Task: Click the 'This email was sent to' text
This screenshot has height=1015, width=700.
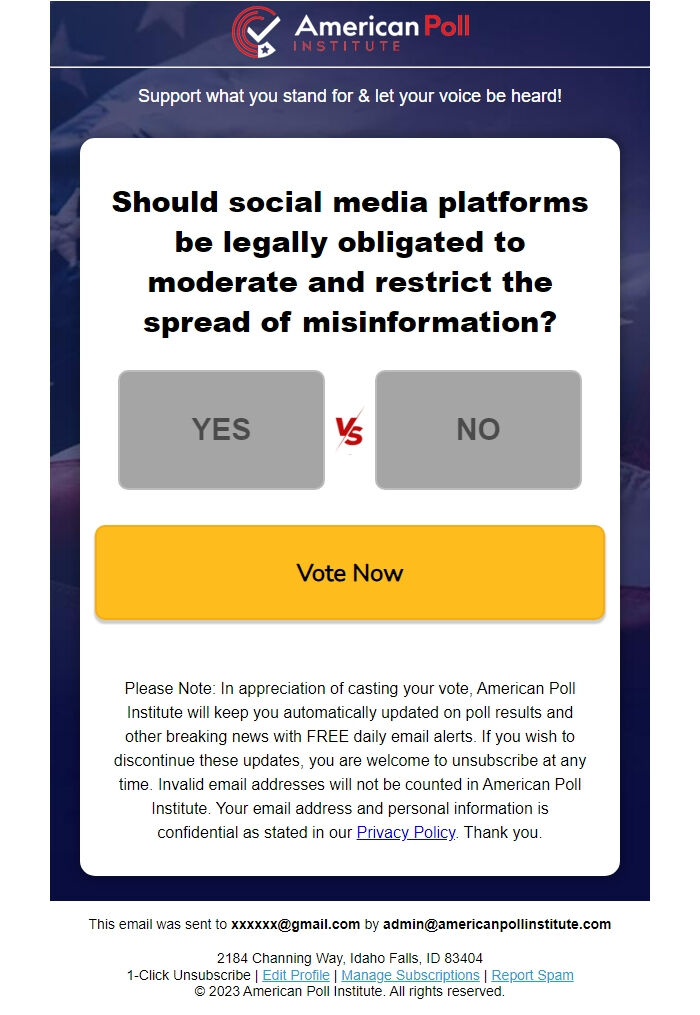Action: pyautogui.click(x=158, y=924)
